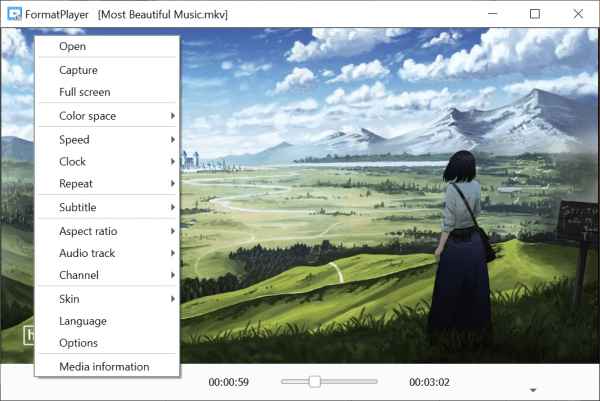Expand the Speed submenu

(x=107, y=139)
